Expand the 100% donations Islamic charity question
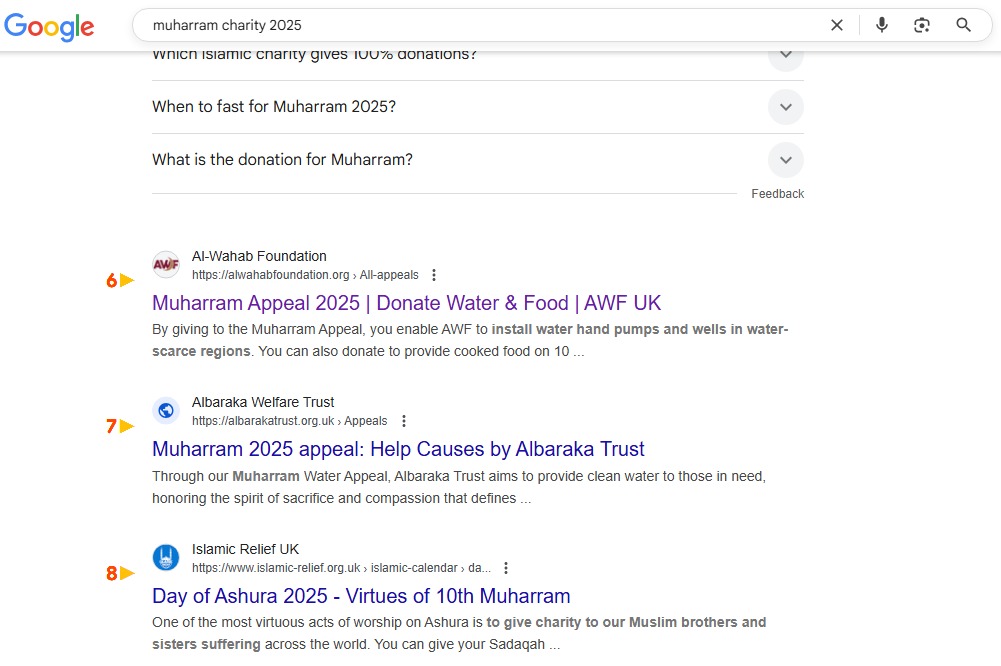 pyautogui.click(x=785, y=55)
